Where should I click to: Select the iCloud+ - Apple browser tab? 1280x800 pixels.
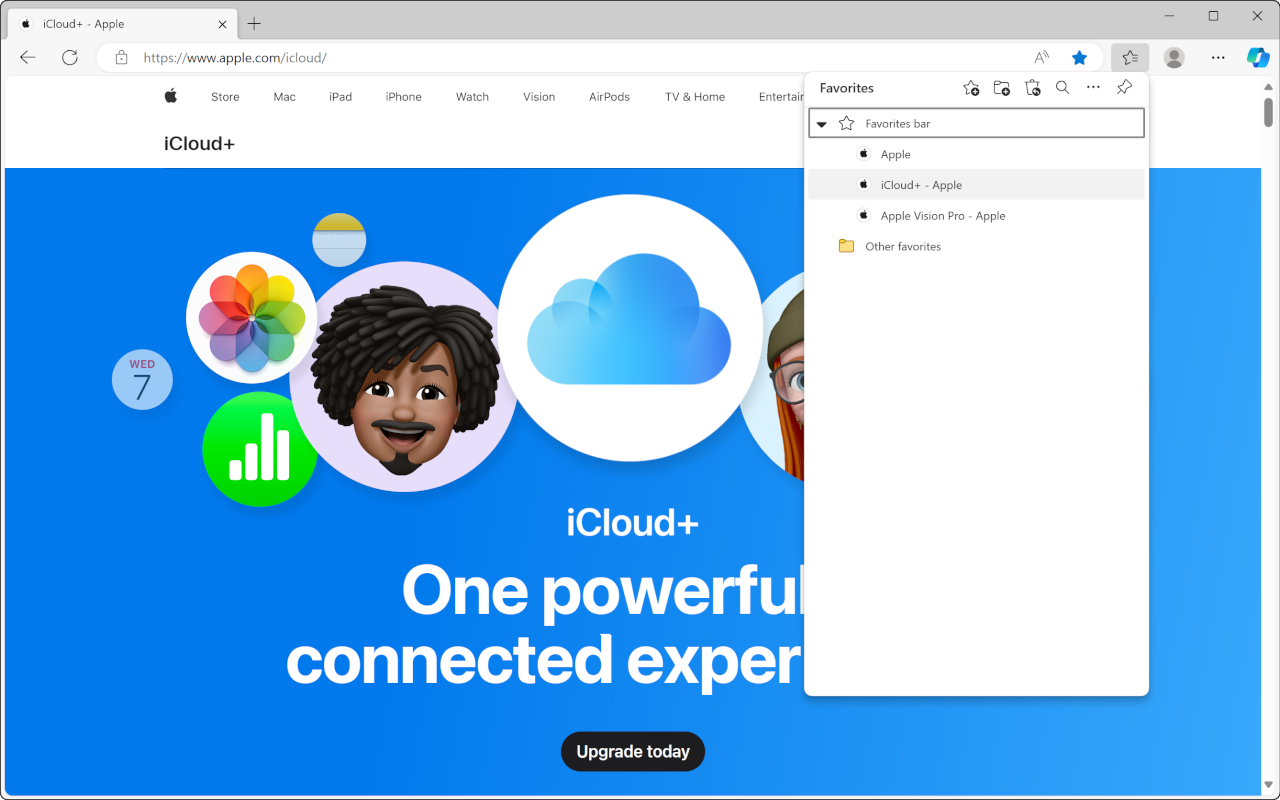coord(122,23)
